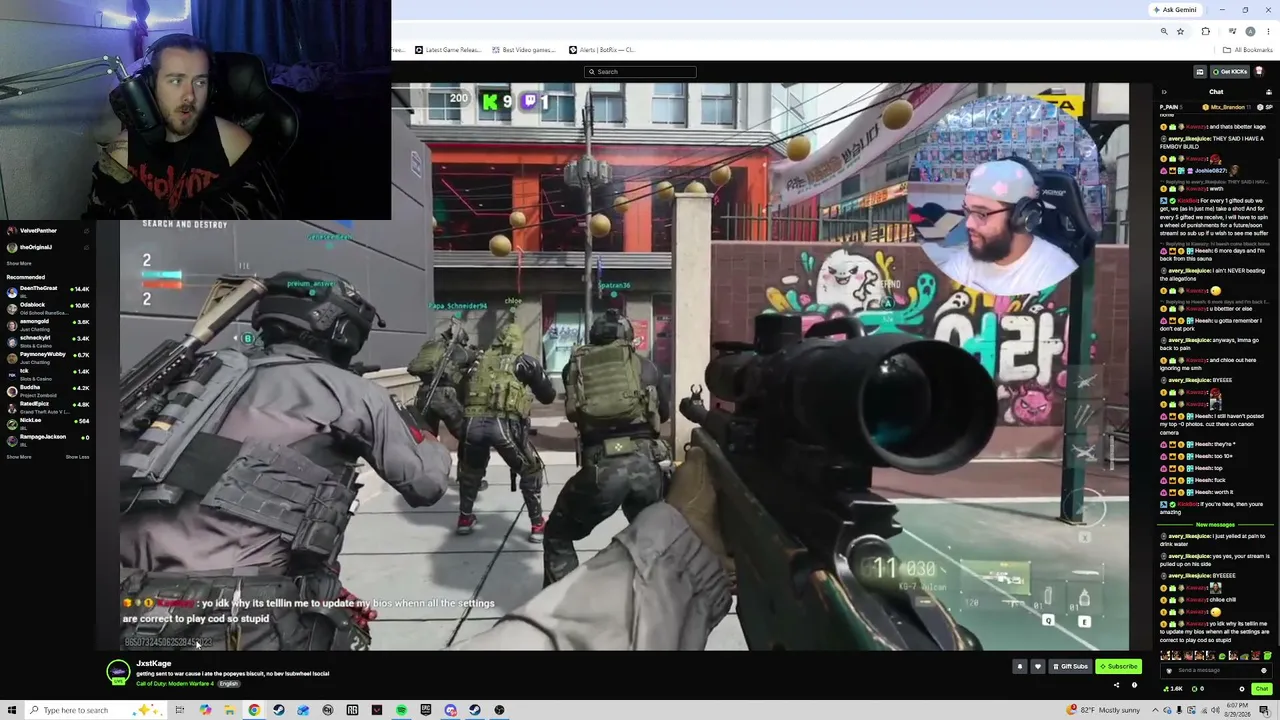Open the chat gift shop icon
This screenshot has width=1280, height=720.
(1269, 92)
